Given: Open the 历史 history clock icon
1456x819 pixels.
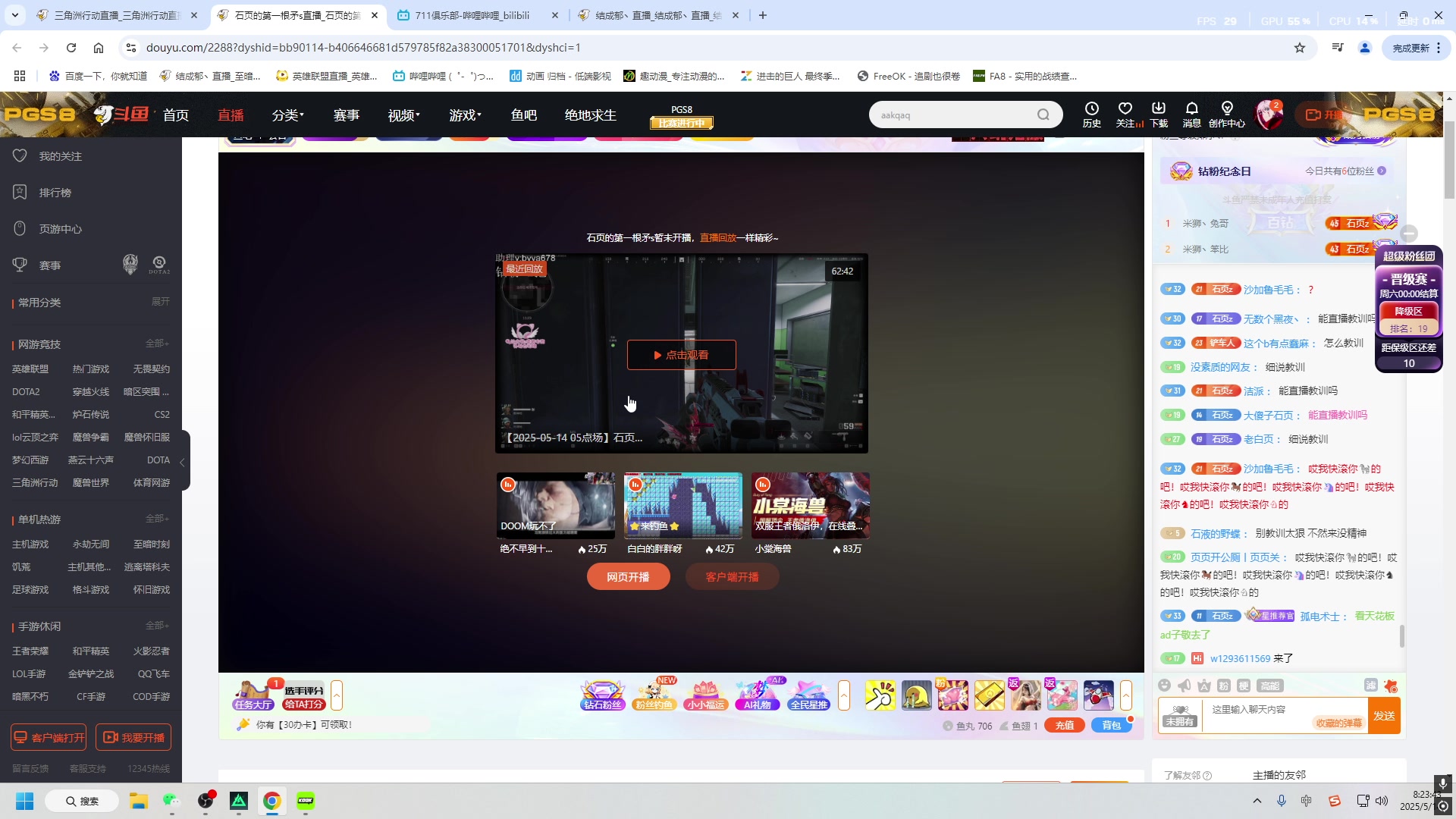Looking at the screenshot, I should point(1091,115).
